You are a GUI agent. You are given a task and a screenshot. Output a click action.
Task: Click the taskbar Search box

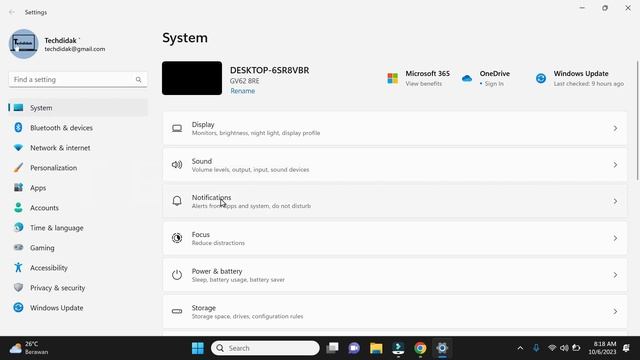tap(265, 348)
